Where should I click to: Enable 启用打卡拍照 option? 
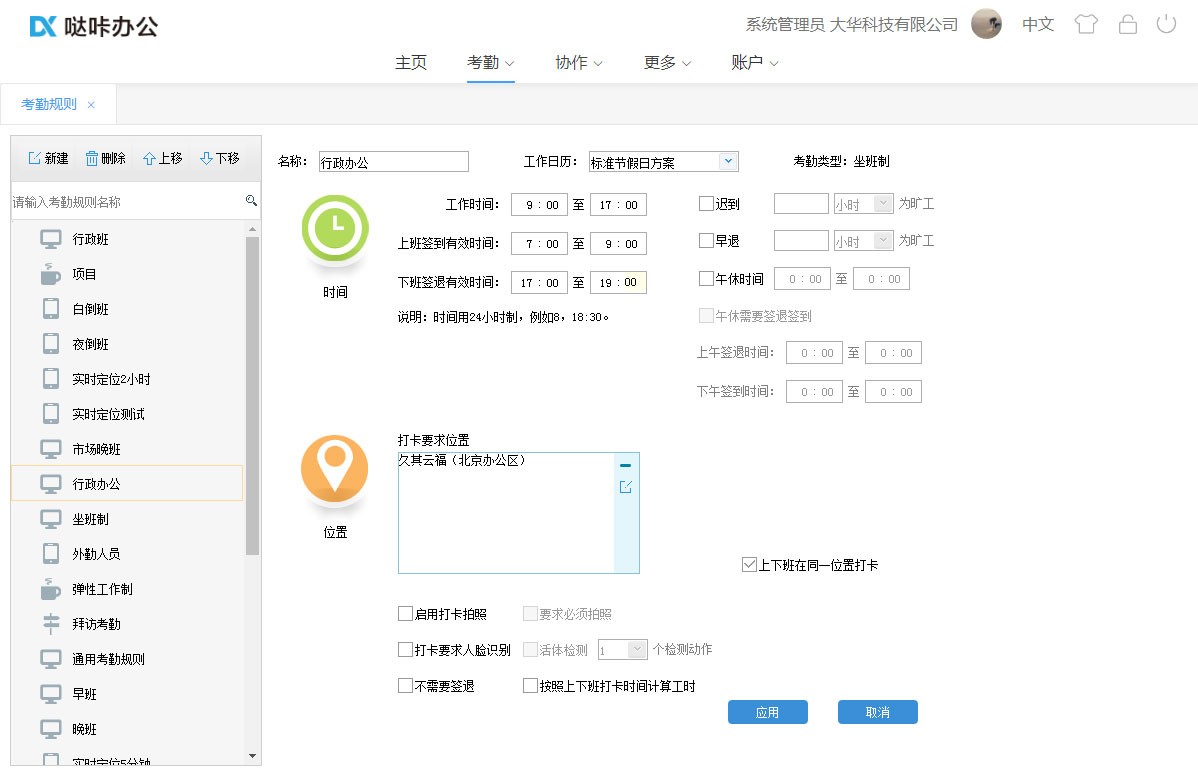(x=405, y=614)
